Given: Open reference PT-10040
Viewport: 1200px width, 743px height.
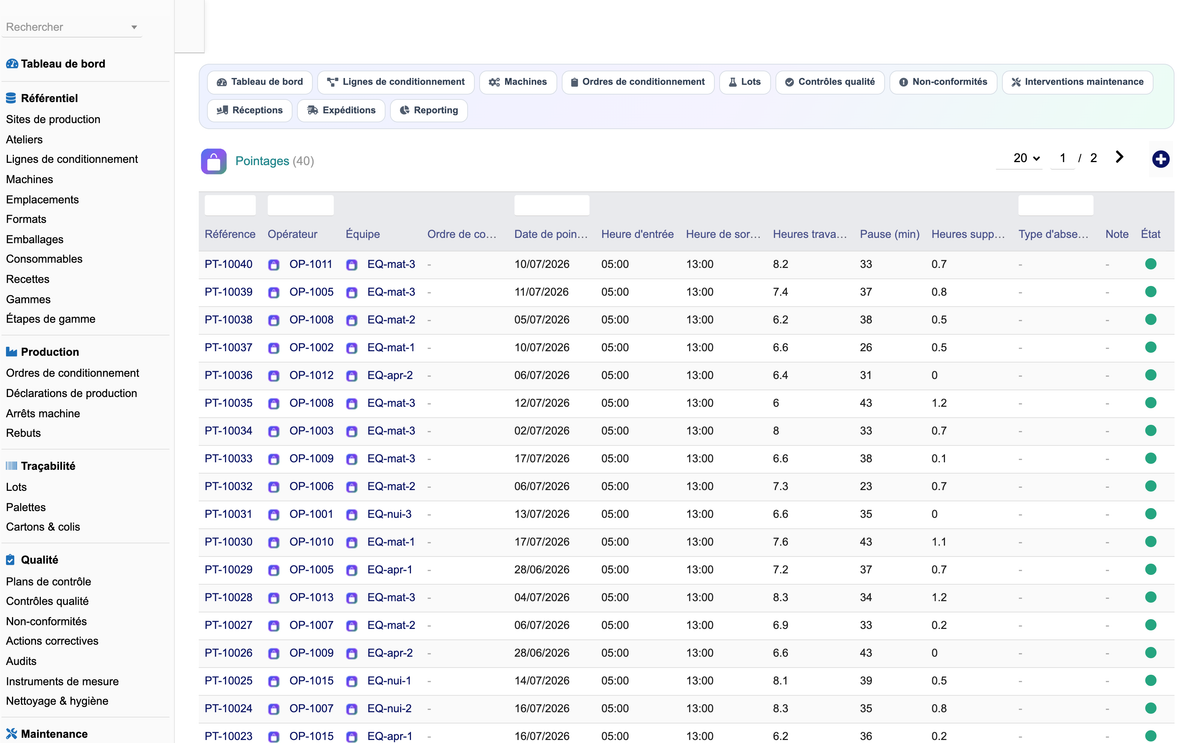Looking at the screenshot, I should (x=229, y=264).
